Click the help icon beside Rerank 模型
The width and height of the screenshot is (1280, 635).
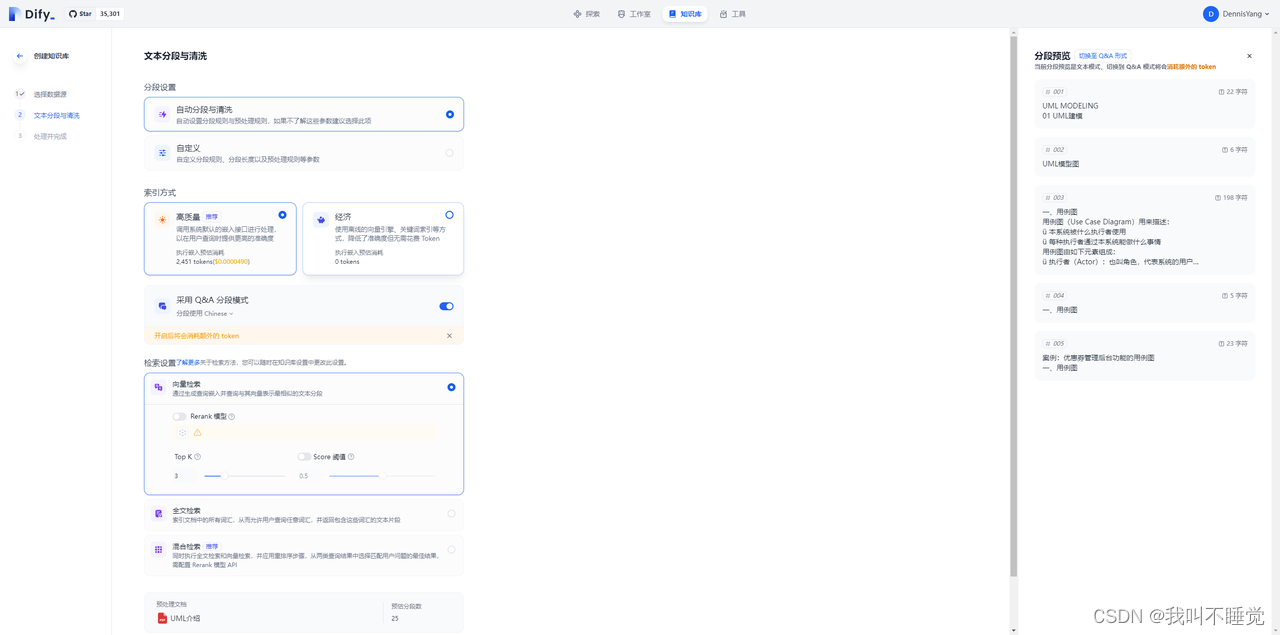(x=232, y=417)
